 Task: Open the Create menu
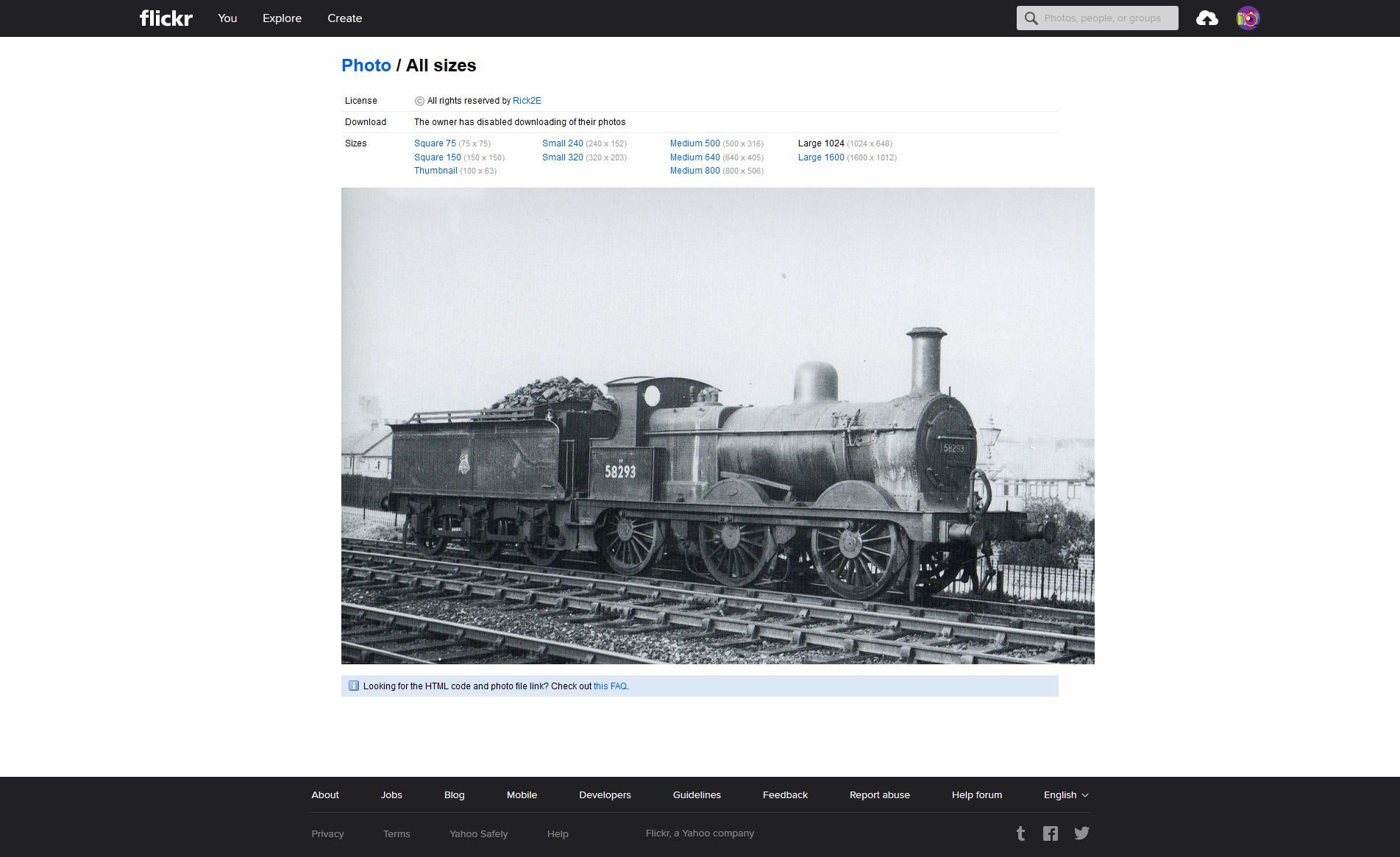(x=344, y=18)
